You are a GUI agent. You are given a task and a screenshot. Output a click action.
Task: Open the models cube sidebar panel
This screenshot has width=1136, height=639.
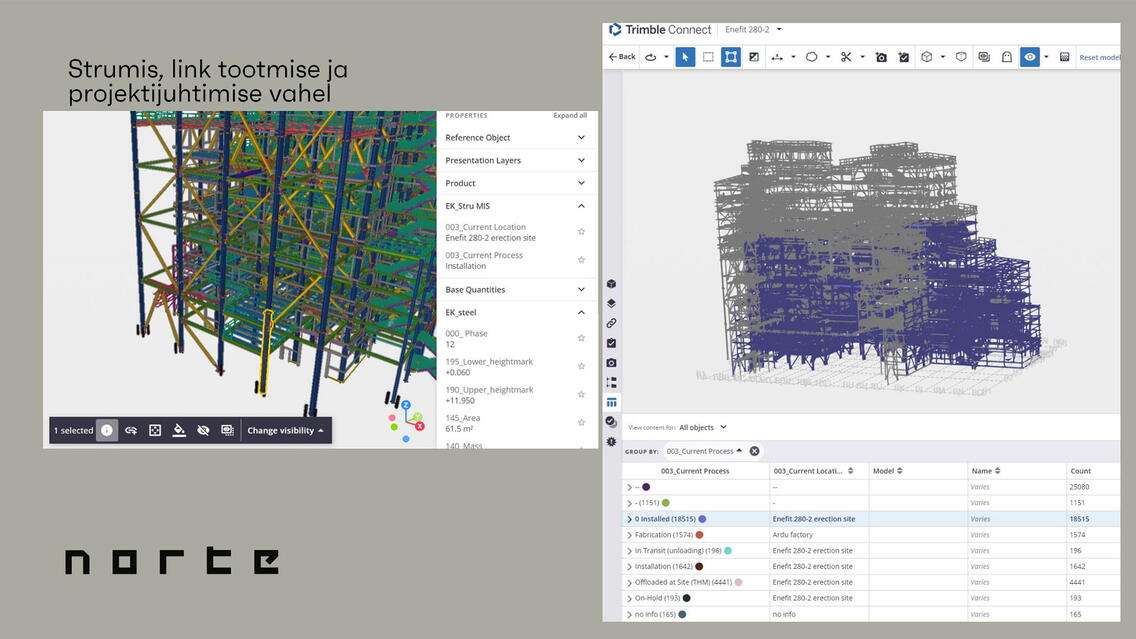[x=611, y=284]
